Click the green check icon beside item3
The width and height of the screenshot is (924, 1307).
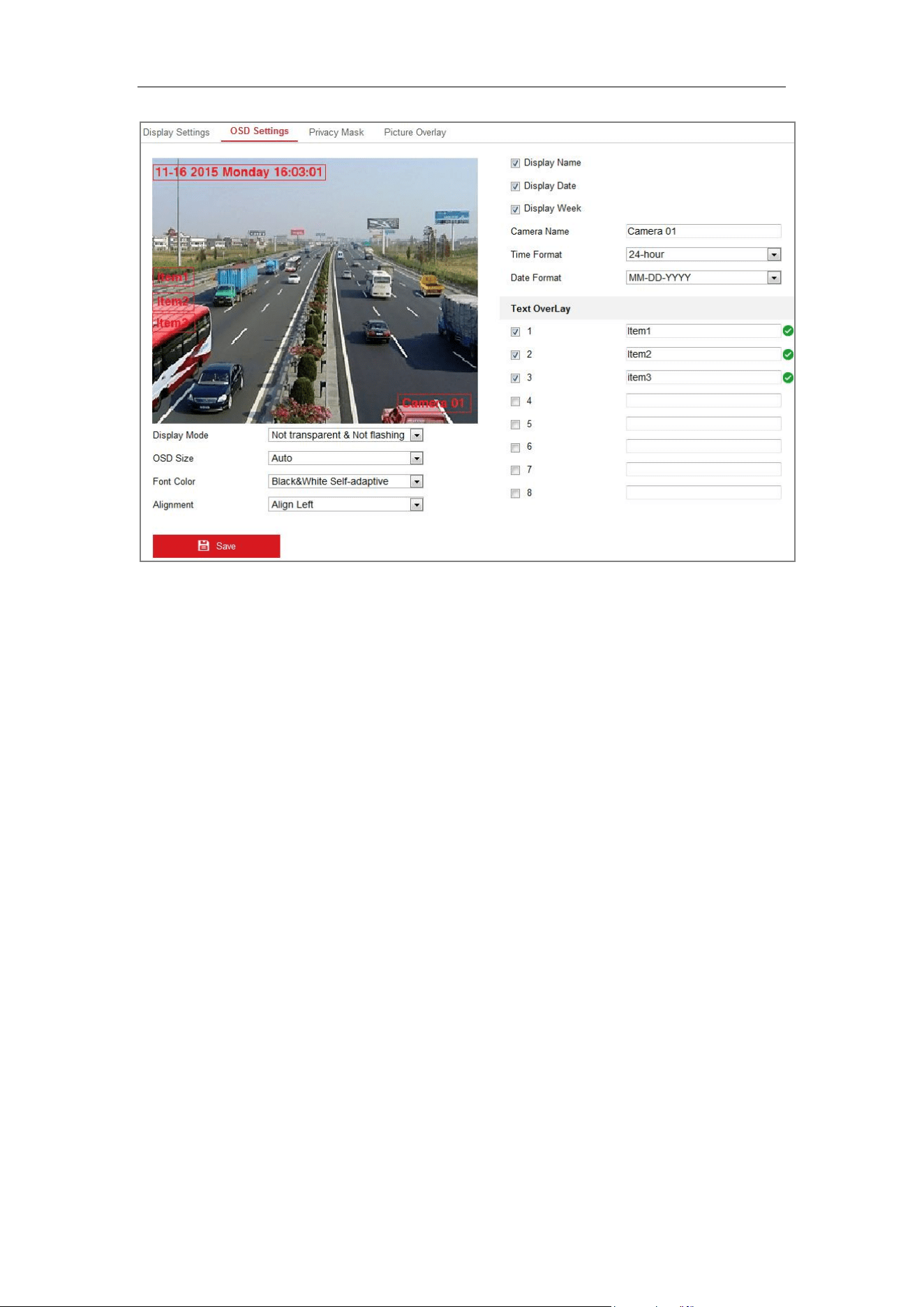(788, 378)
